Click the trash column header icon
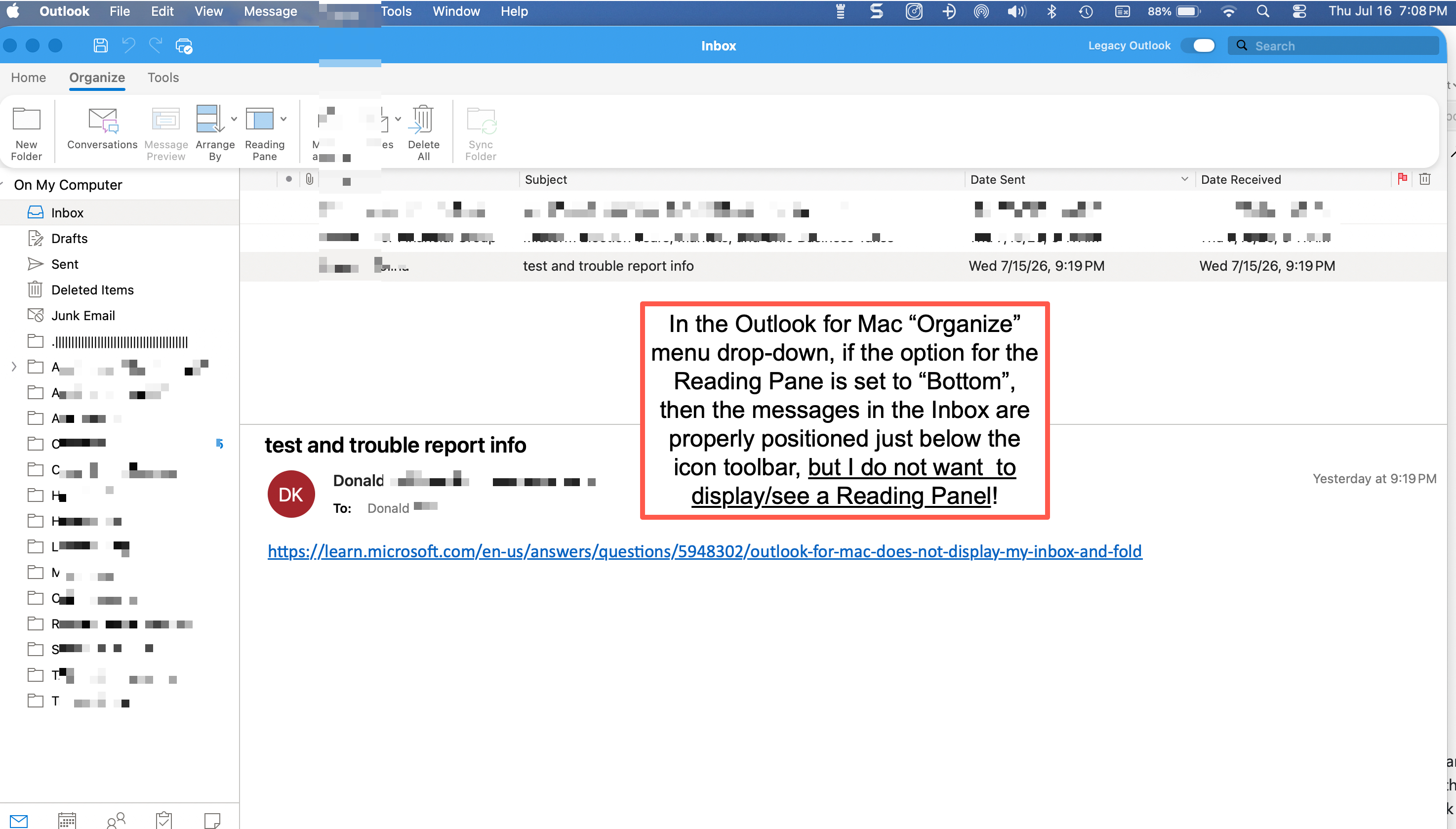 click(x=1425, y=179)
